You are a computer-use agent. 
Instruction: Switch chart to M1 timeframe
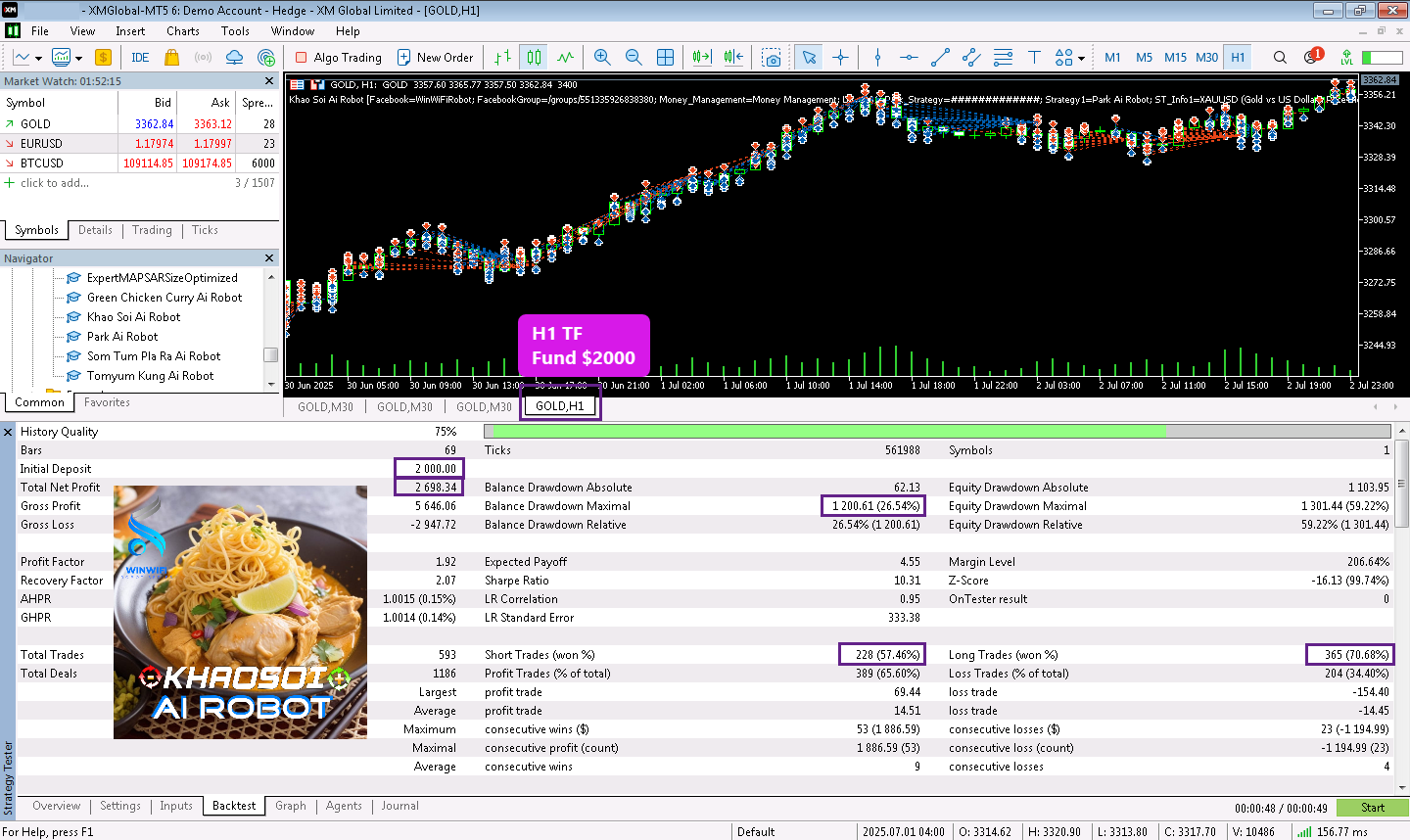coord(1112,58)
